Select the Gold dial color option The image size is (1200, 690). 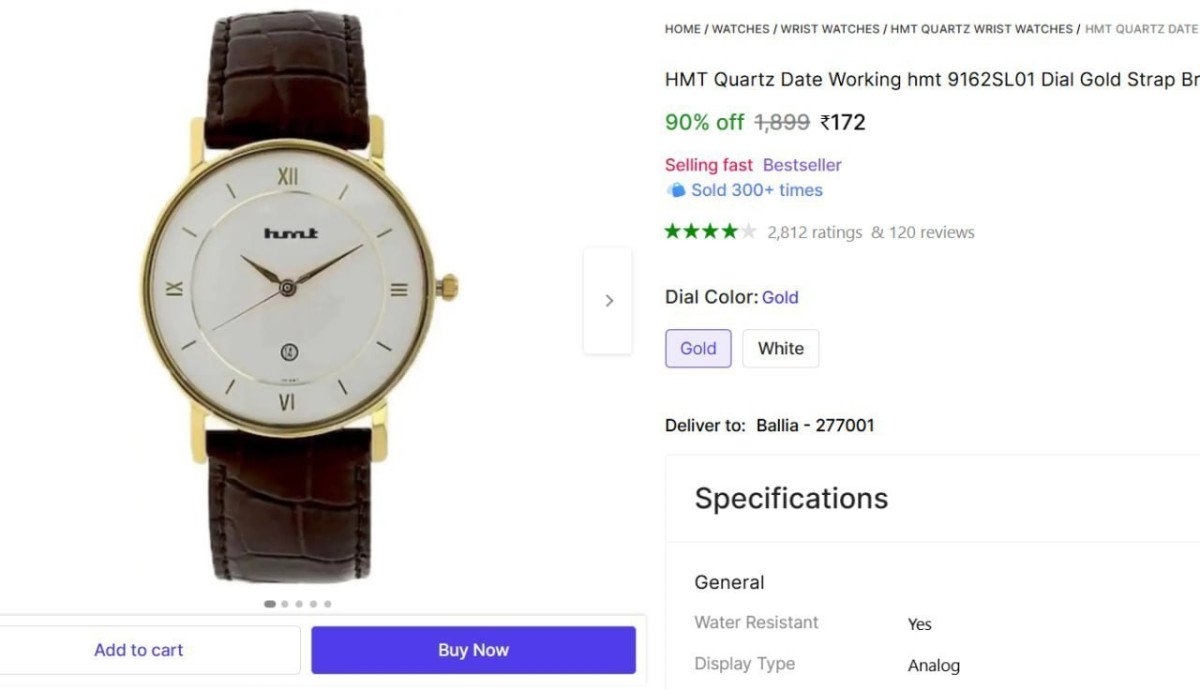[x=698, y=348]
